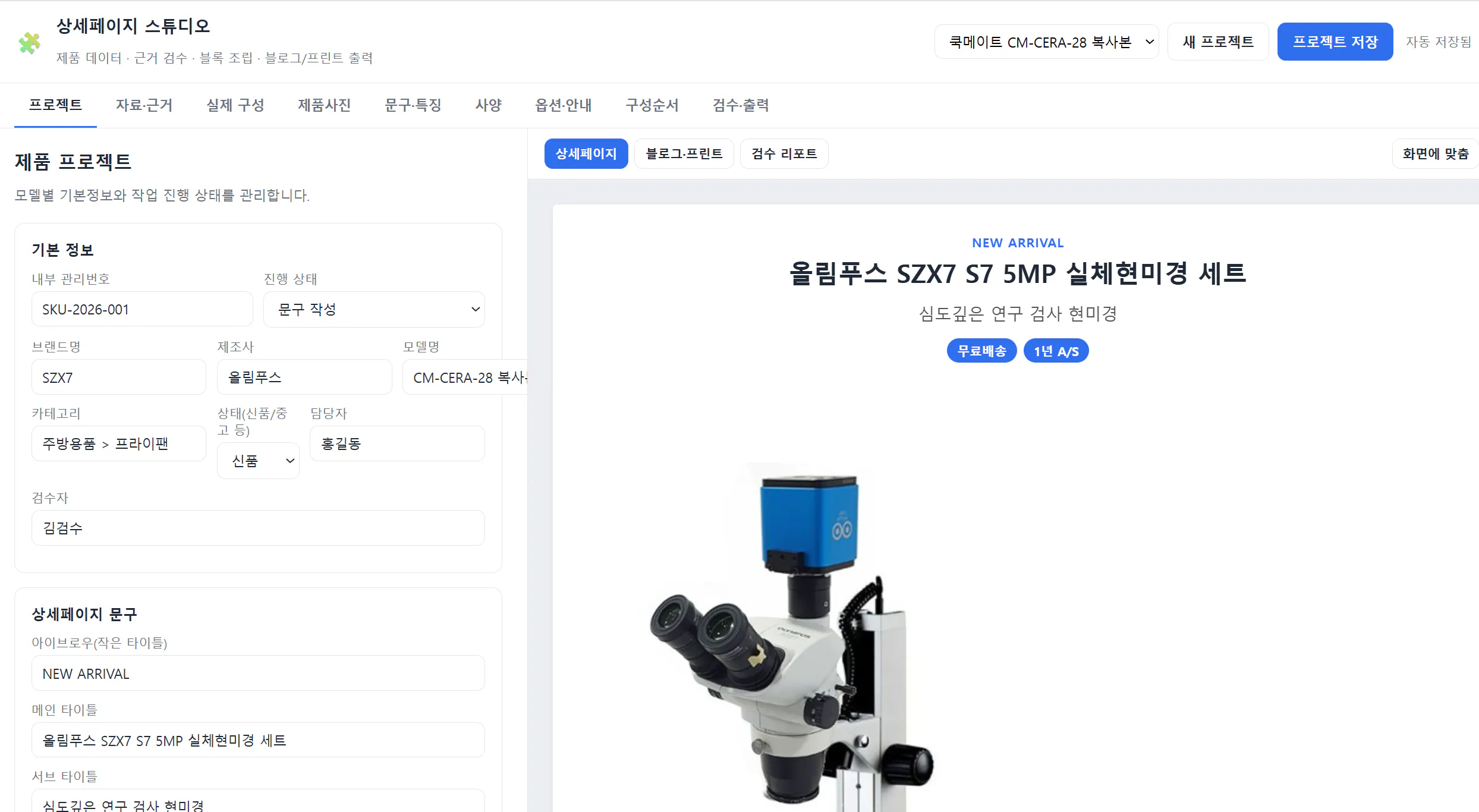Open the 실제 구성 tab
Screen dimensions: 1479x812
235,105
